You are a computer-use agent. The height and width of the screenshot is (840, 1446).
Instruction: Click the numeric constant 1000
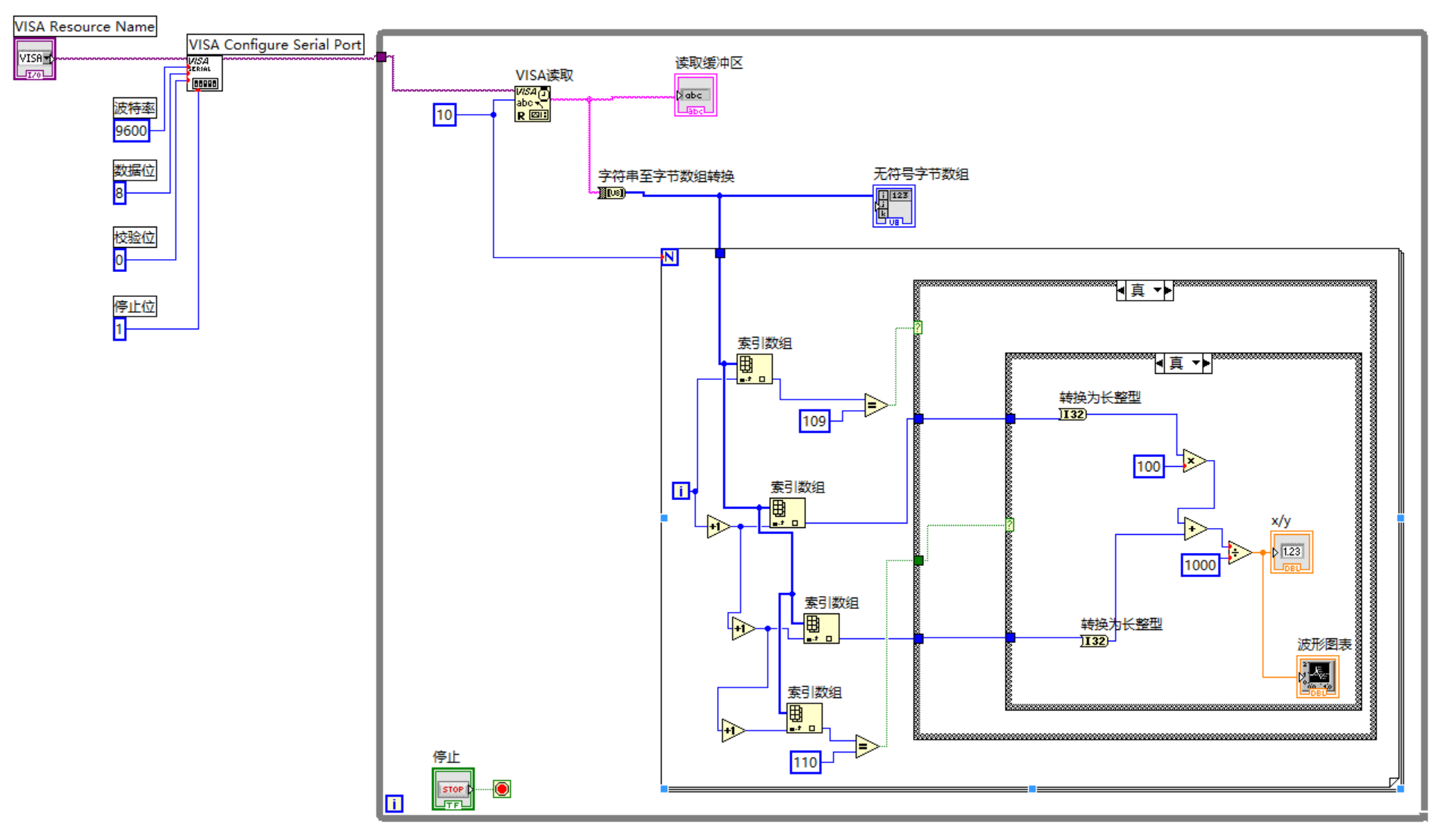pos(1200,565)
